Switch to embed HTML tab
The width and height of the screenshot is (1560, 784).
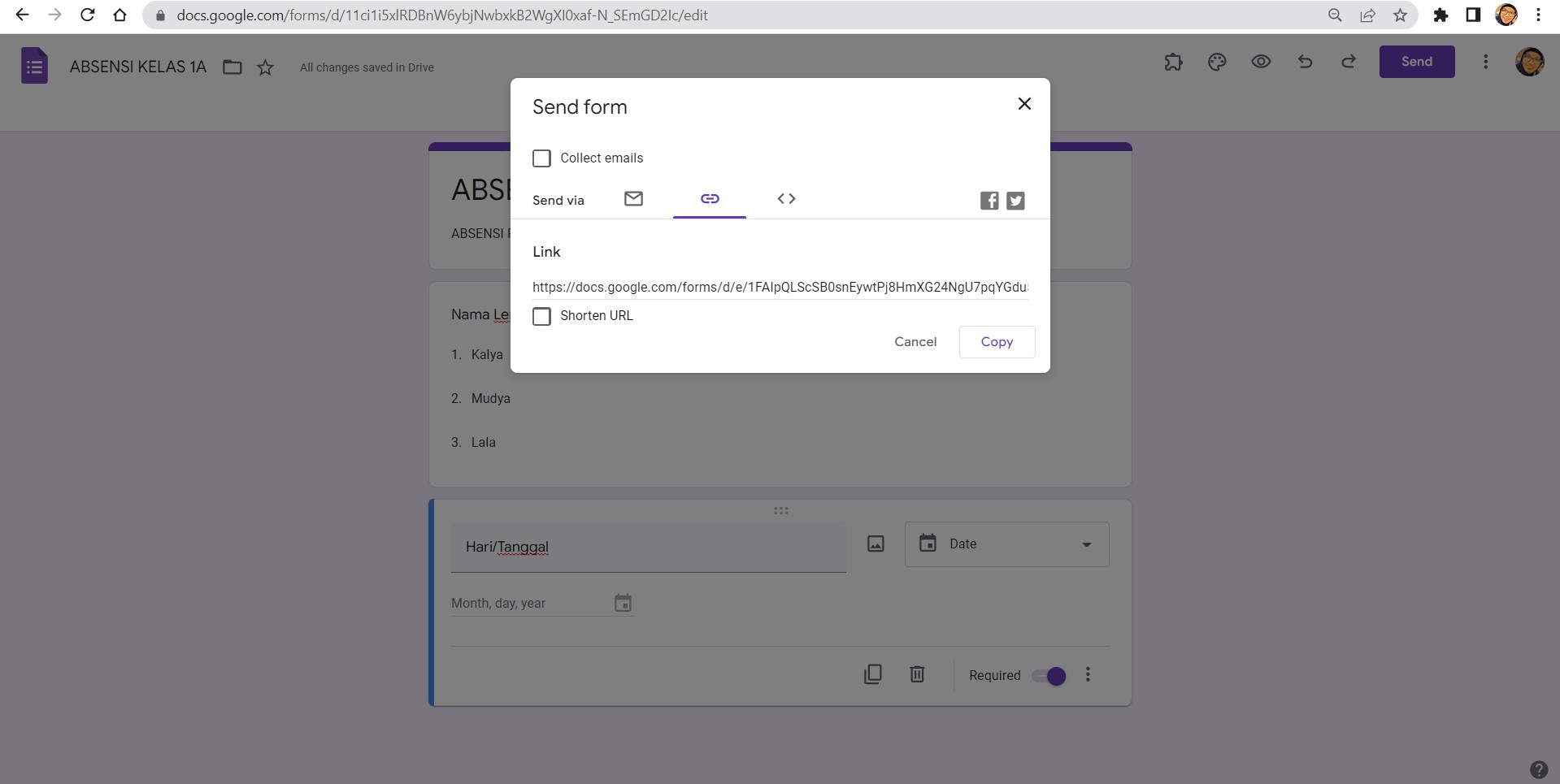(x=786, y=199)
